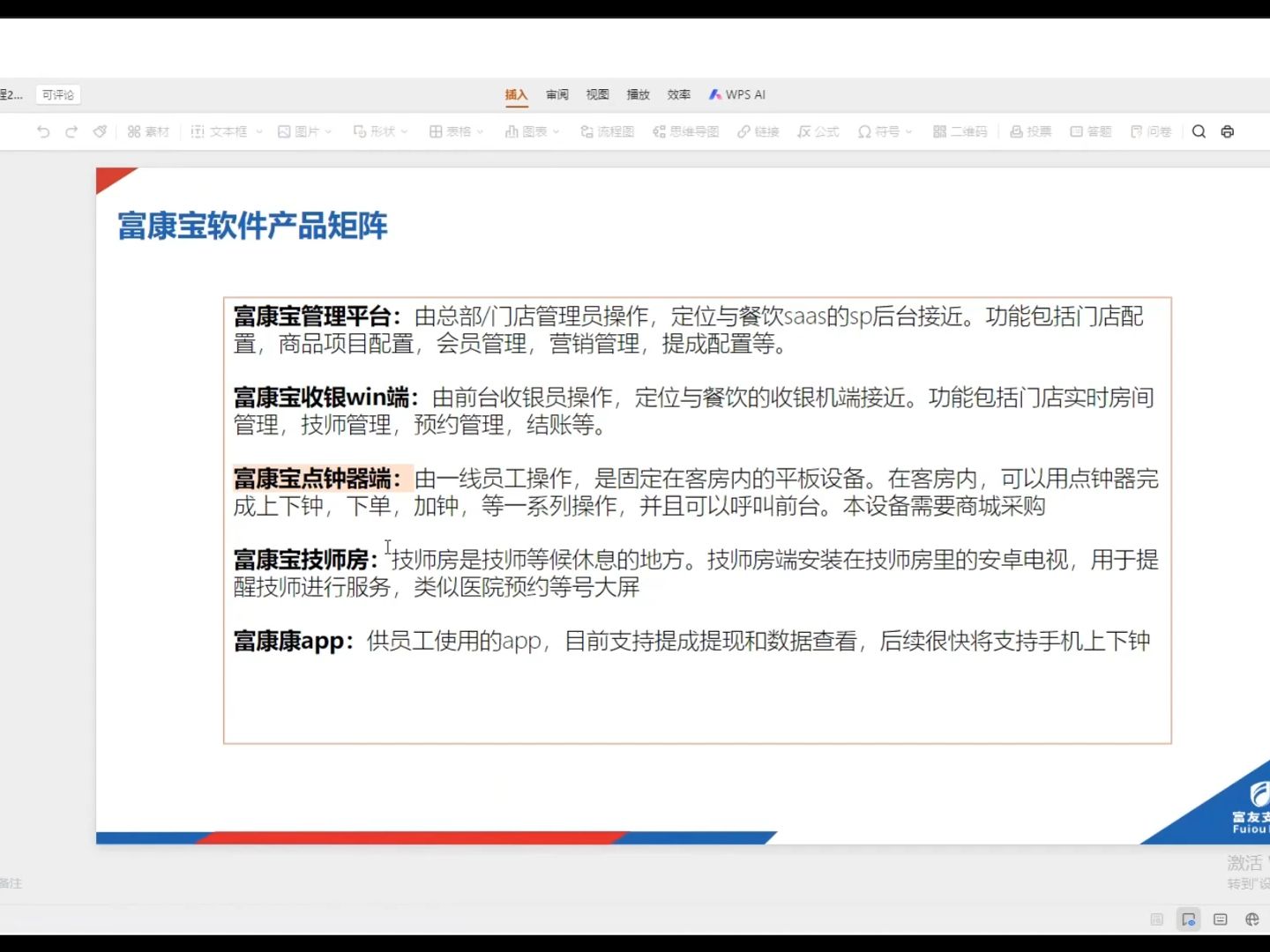Image resolution: width=1270 pixels, height=952 pixels.
Task: Select the format painter brush icon
Action: click(100, 131)
